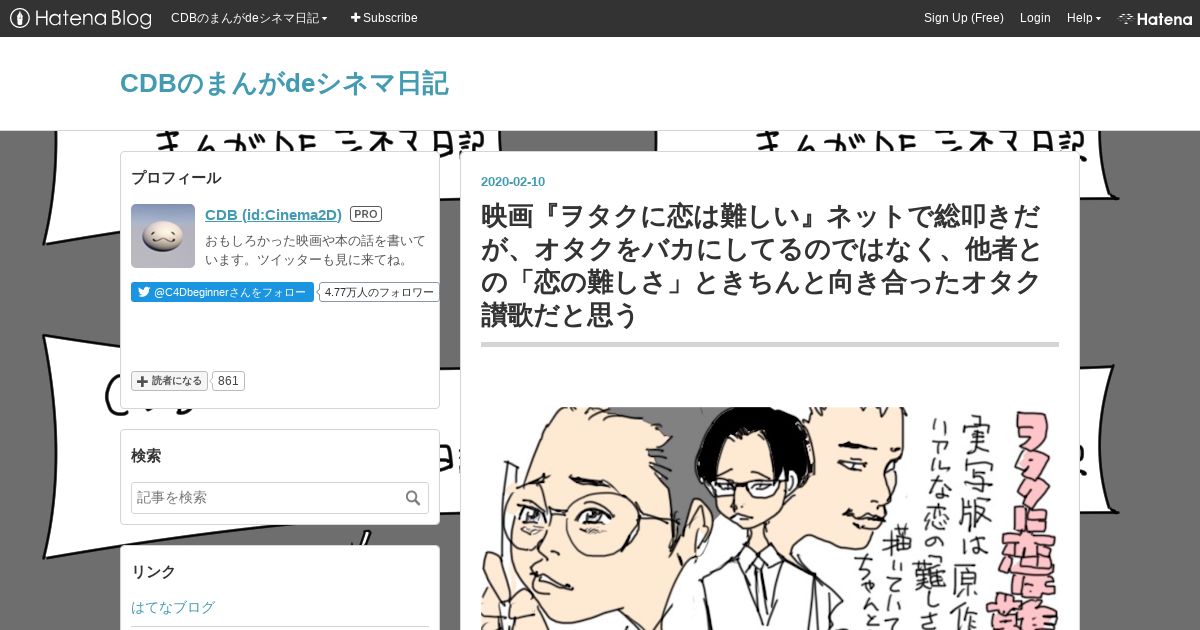Focus the 記事を検索 search field
The width and height of the screenshot is (1200, 630).
point(280,498)
